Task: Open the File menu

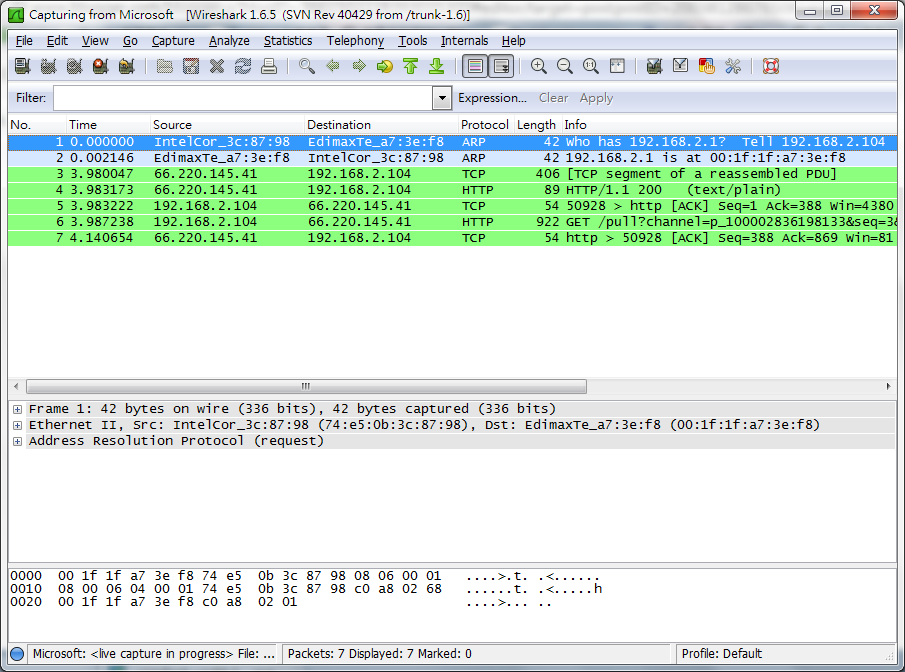Action: [x=24, y=41]
